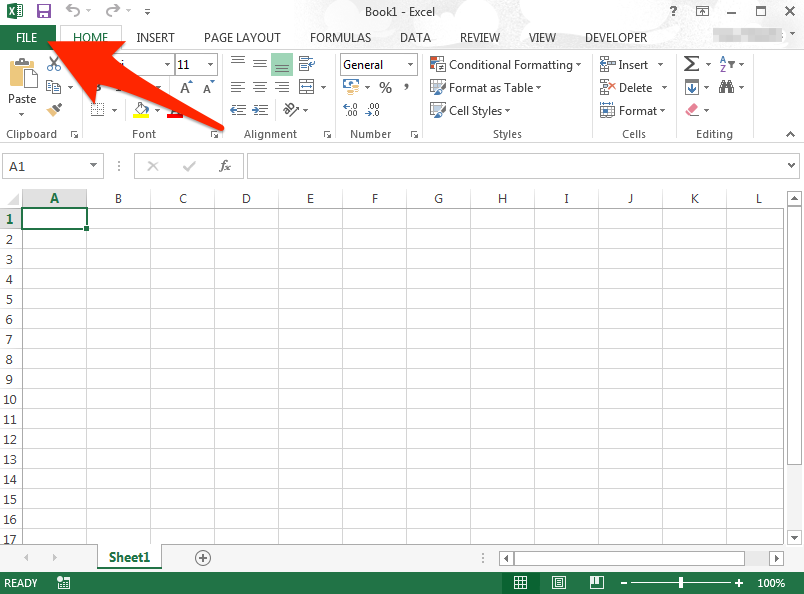This screenshot has width=804, height=594.
Task: Toggle Center text alignment
Action: [260, 87]
